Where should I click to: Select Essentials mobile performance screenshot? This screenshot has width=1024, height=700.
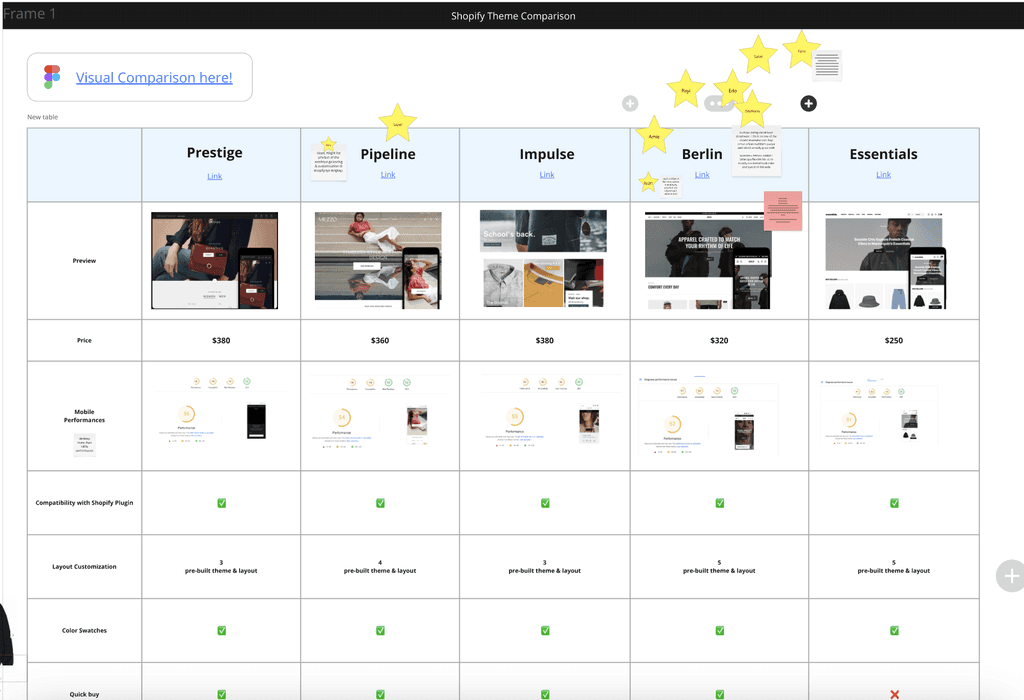point(879,411)
